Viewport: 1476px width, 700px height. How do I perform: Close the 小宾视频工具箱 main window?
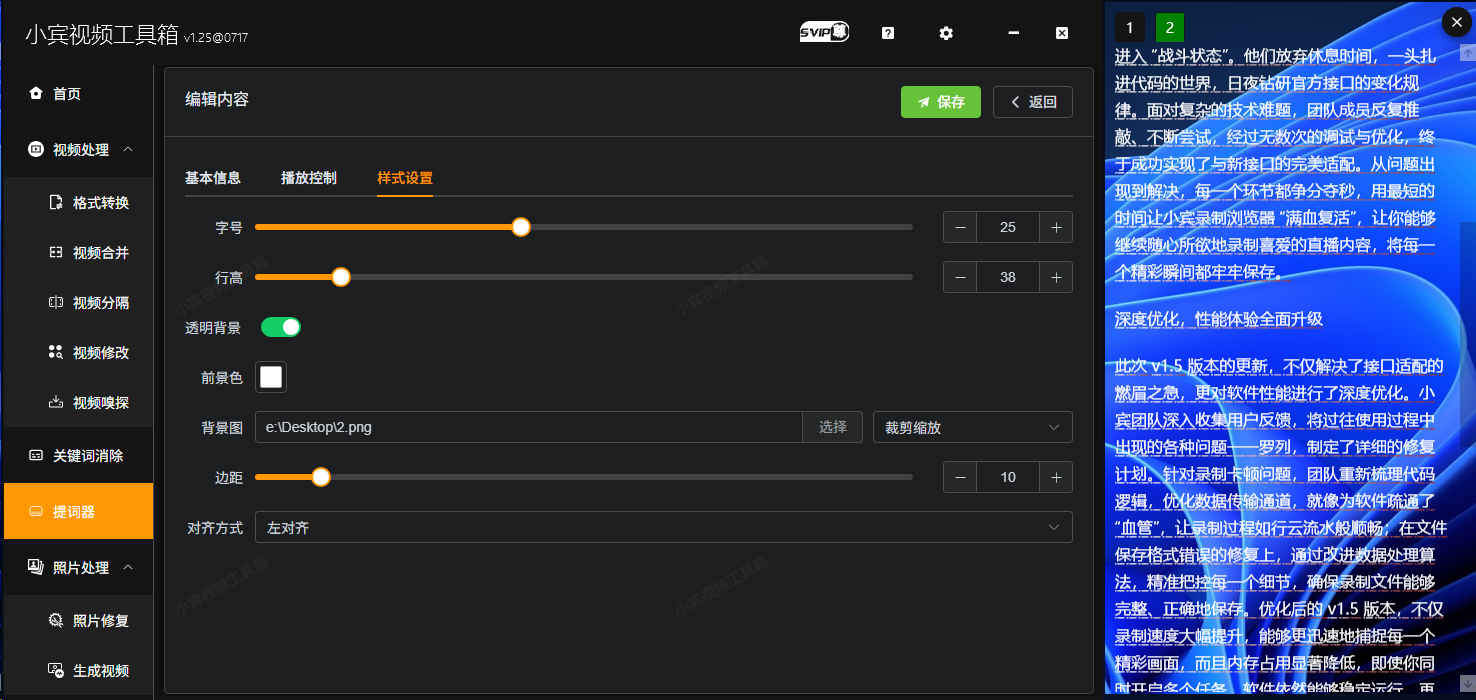tap(1062, 33)
